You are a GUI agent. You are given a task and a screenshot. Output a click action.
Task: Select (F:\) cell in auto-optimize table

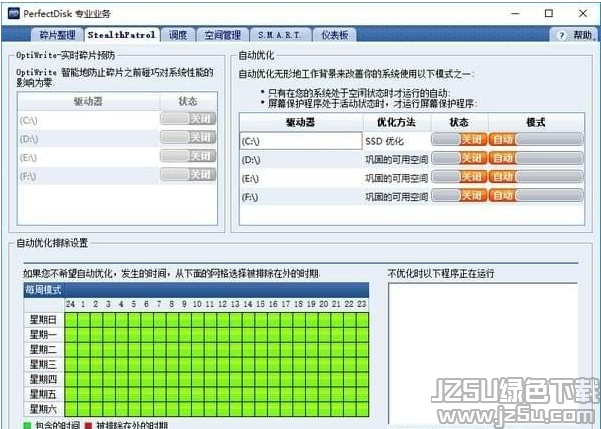point(300,197)
